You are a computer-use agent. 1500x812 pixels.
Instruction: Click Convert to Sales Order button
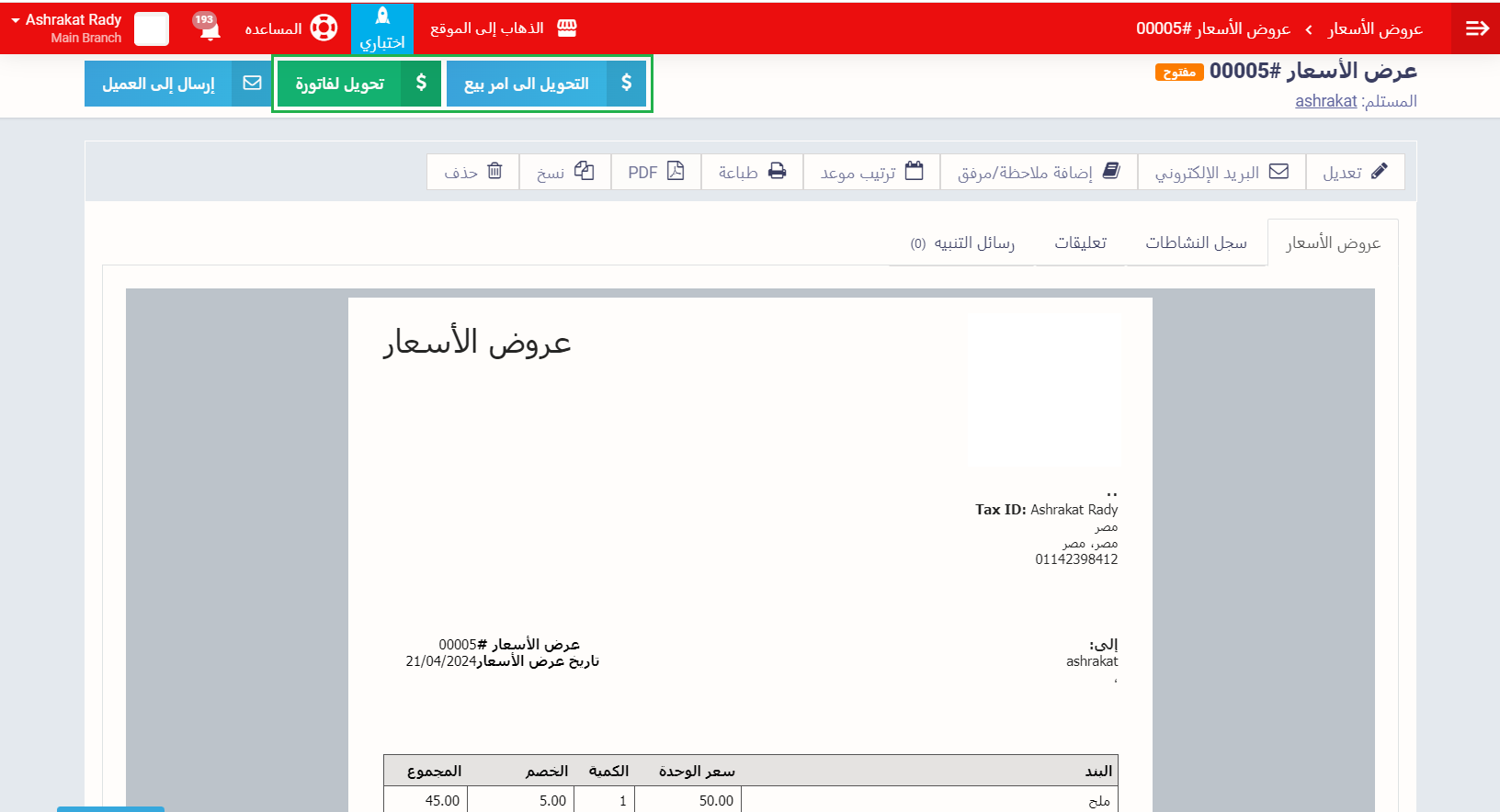click(x=546, y=84)
